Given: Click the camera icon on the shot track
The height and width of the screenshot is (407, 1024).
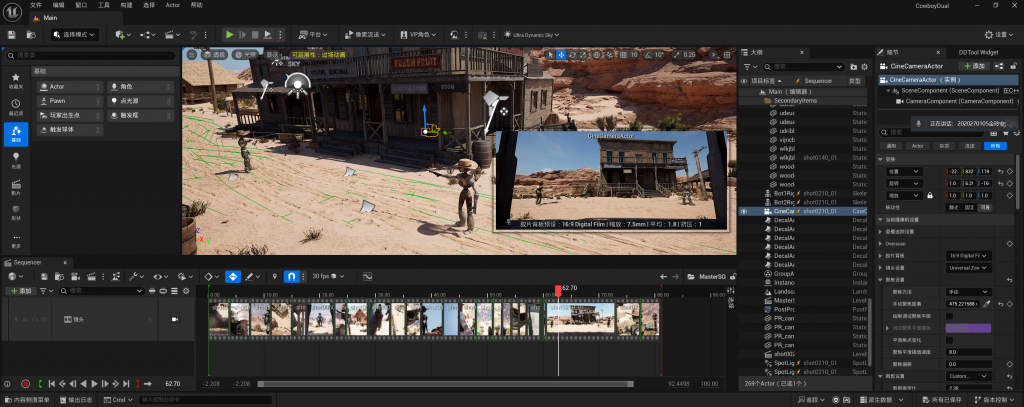Looking at the screenshot, I should 174,318.
